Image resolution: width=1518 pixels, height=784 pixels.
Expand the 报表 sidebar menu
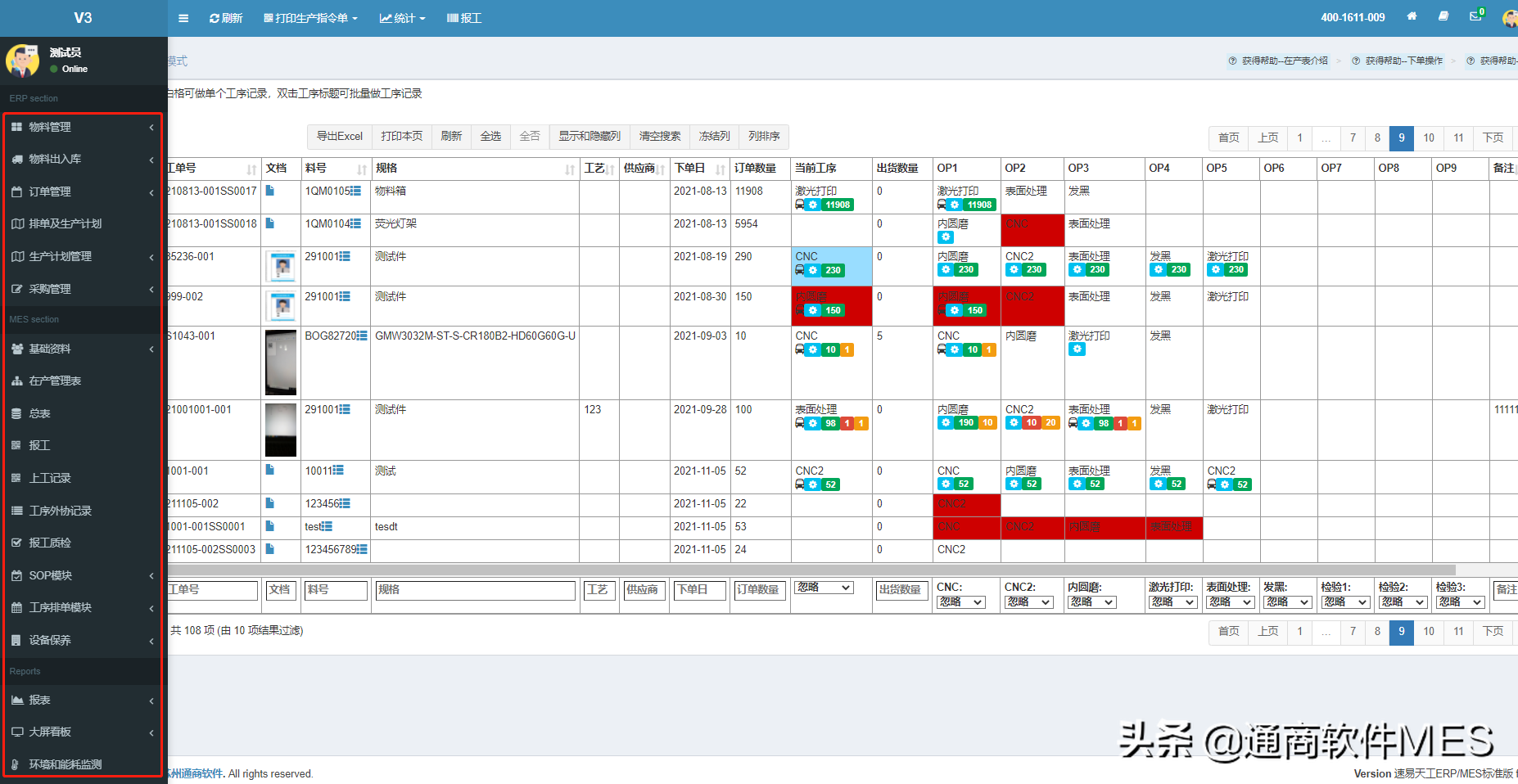click(82, 700)
